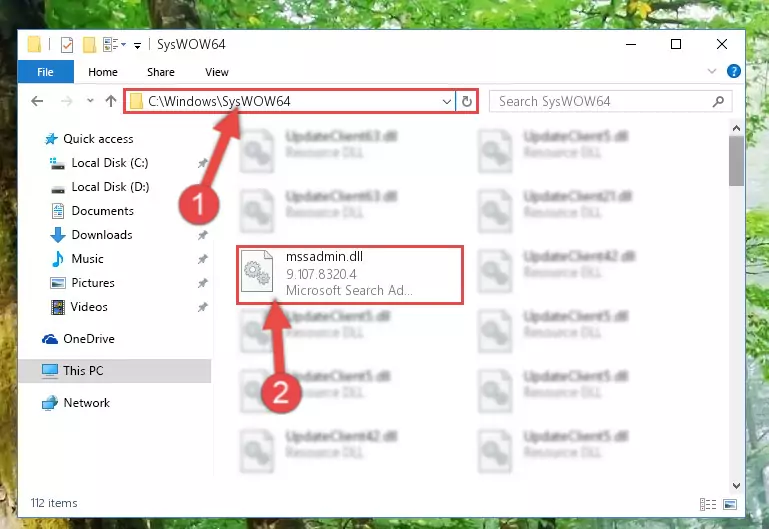Click the scroll up arrow of the file list
The image size is (769, 529).
tap(736, 128)
